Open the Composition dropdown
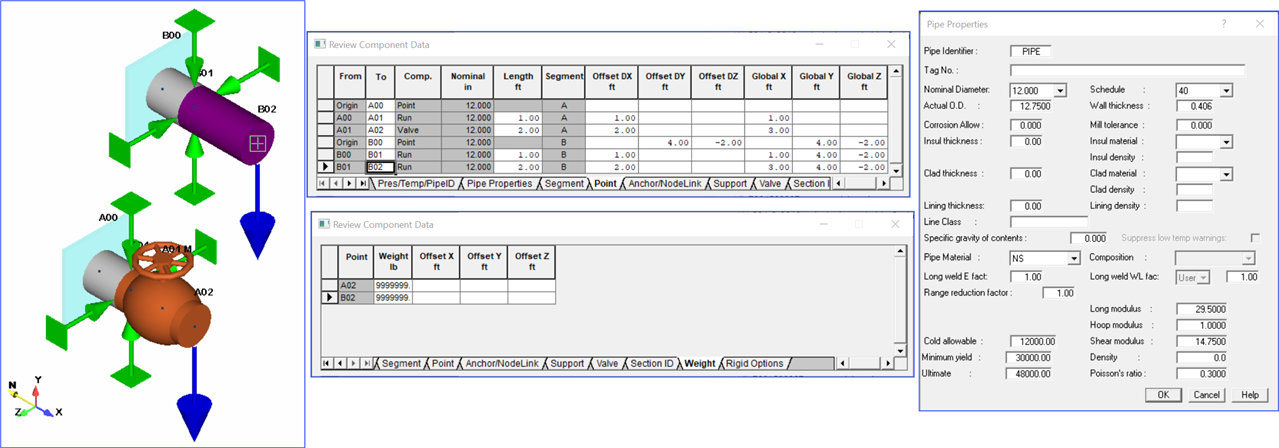1279x448 pixels. (1247, 259)
